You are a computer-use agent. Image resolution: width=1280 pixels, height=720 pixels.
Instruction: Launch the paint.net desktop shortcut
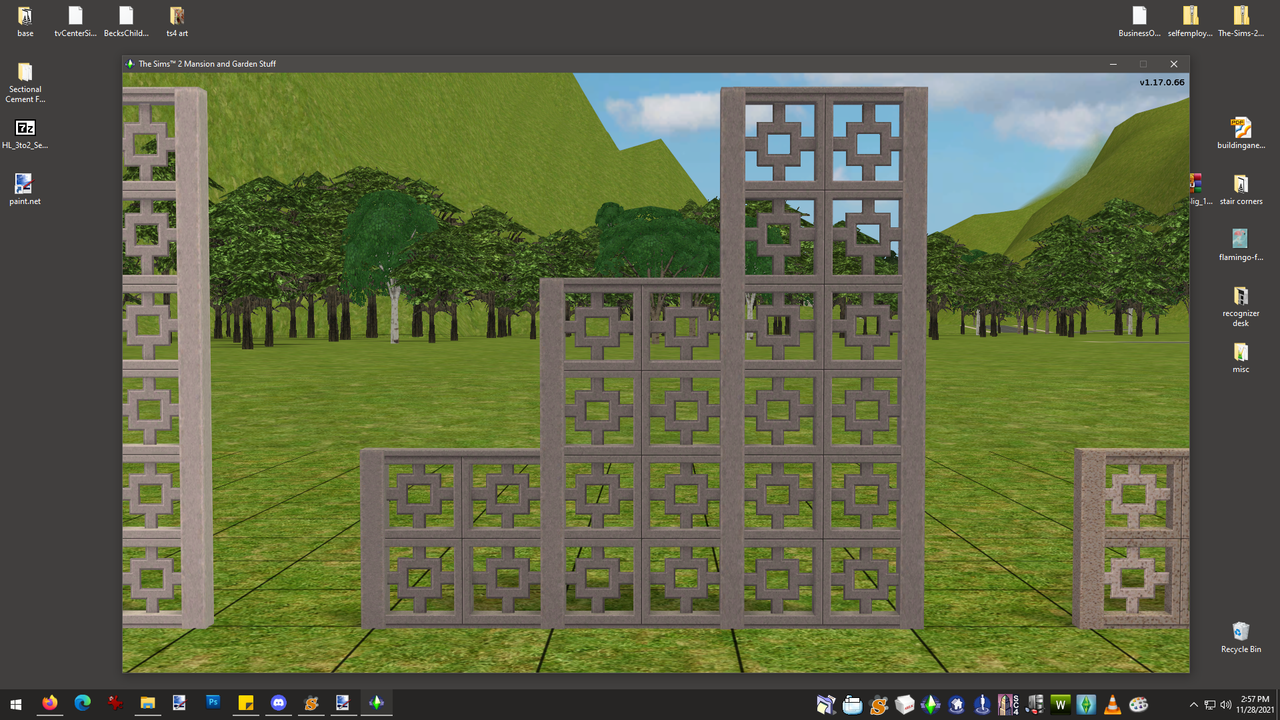pyautogui.click(x=25, y=190)
